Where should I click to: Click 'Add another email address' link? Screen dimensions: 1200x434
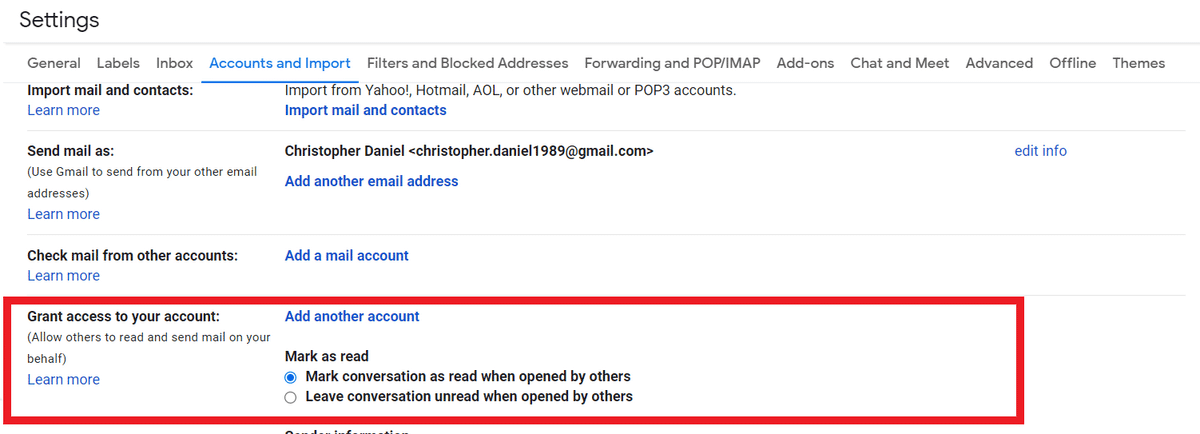tap(372, 181)
